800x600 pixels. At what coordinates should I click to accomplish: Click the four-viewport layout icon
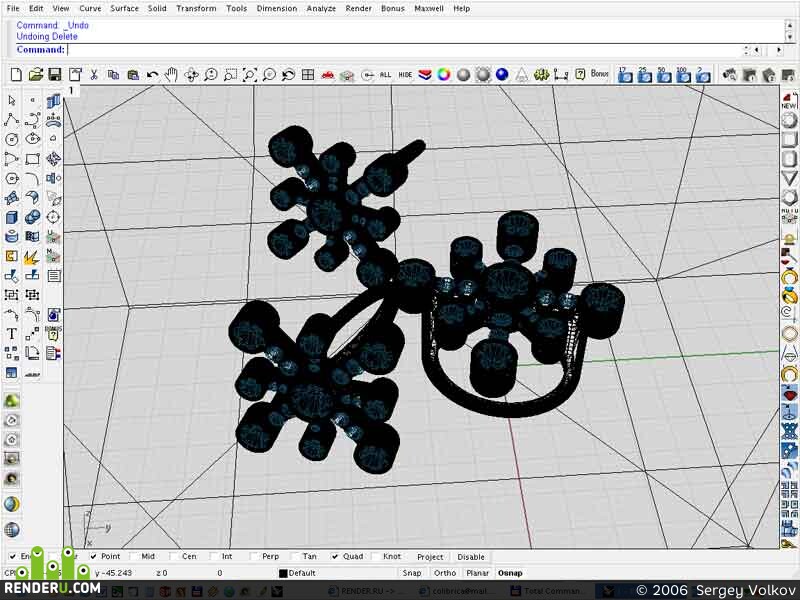click(x=308, y=75)
